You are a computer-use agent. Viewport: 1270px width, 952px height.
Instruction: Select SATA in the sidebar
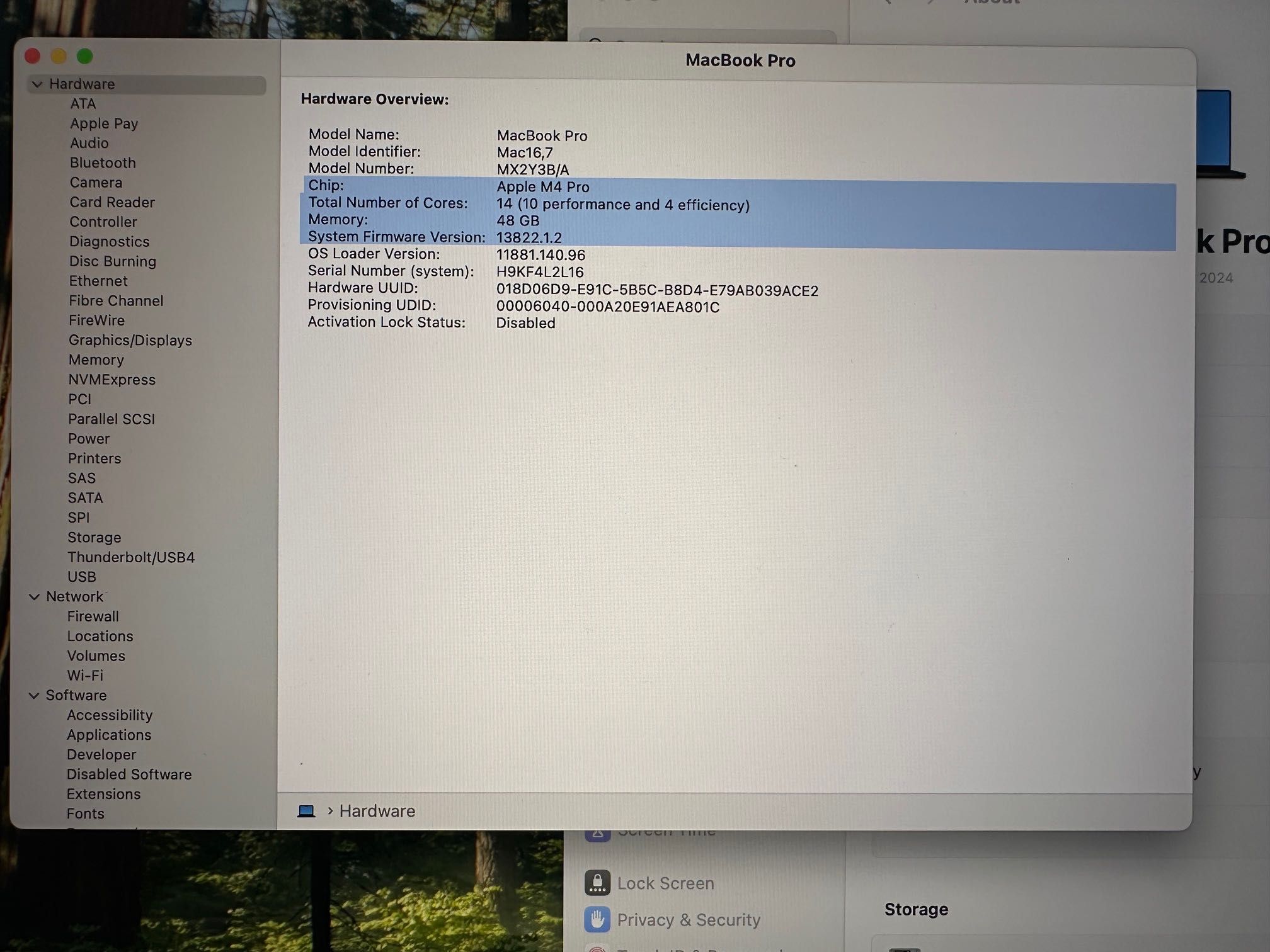pyautogui.click(x=85, y=498)
